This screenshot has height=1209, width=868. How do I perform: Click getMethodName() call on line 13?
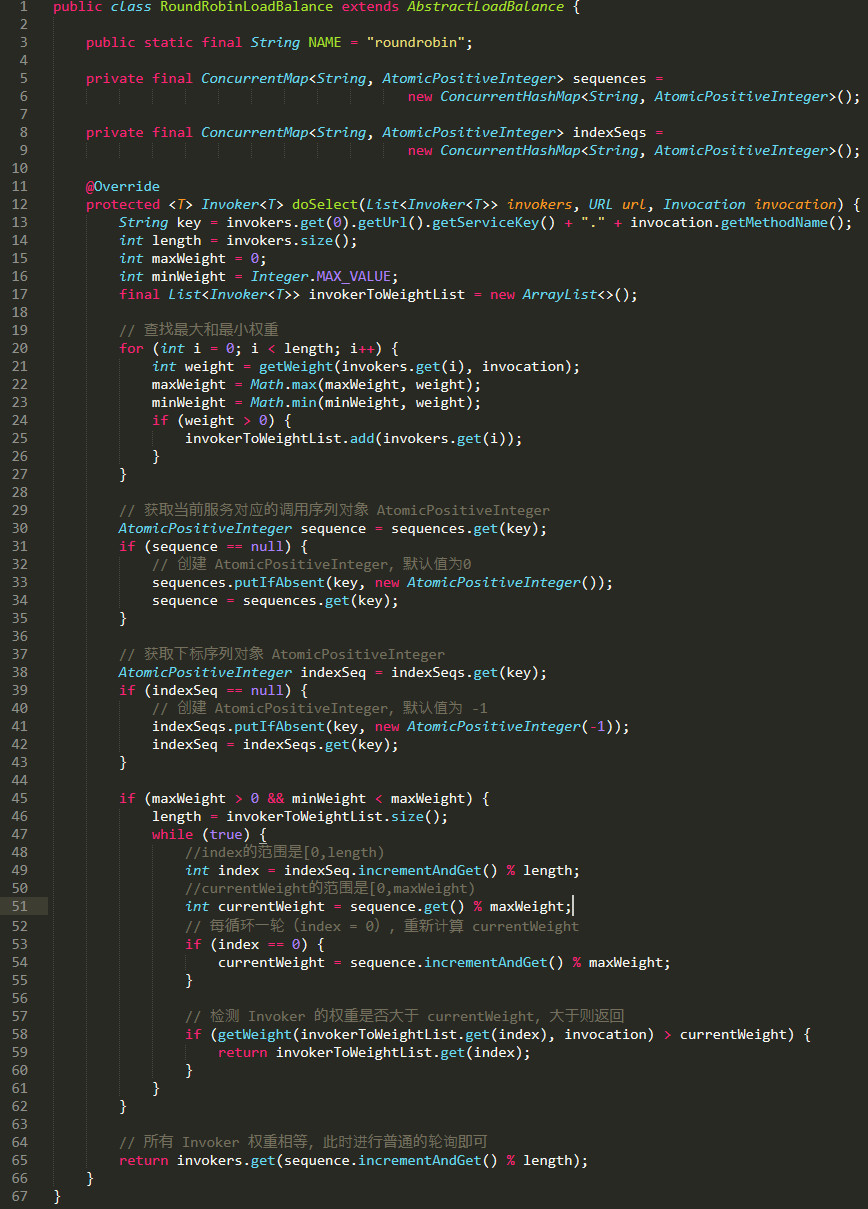(783, 223)
